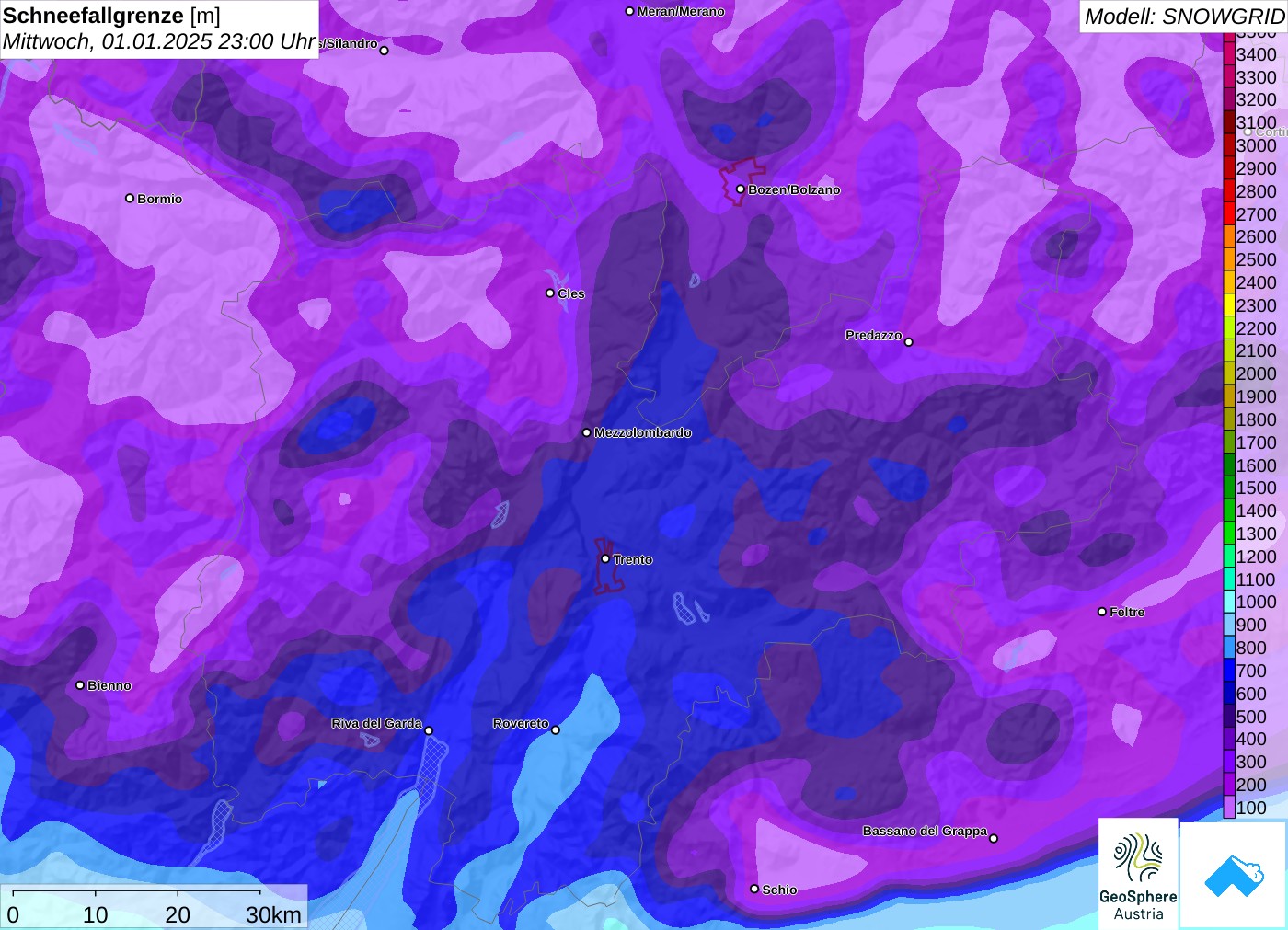Click the Bozen/Bolzano label text

pyautogui.click(x=794, y=189)
